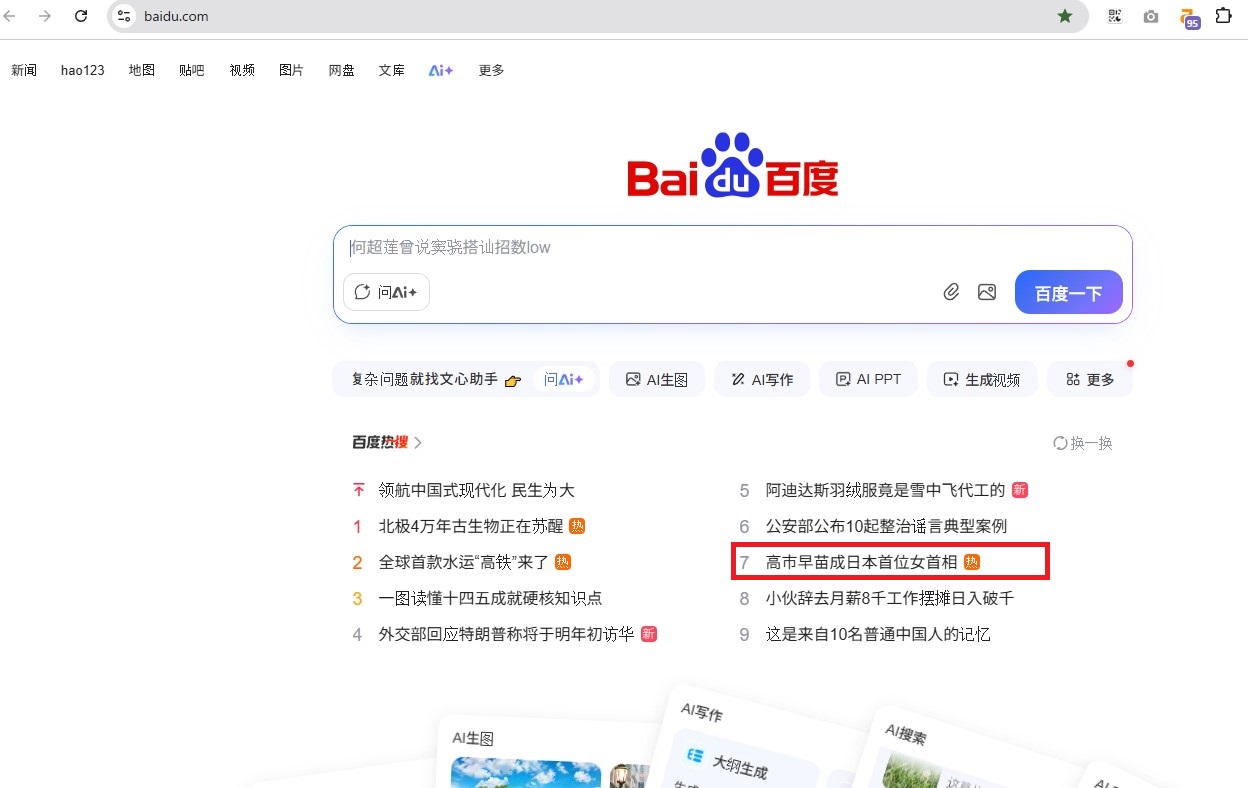Viewport: 1248px width, 788px height.
Task: Open the browser extensions puzzle icon
Action: pos(1223,16)
